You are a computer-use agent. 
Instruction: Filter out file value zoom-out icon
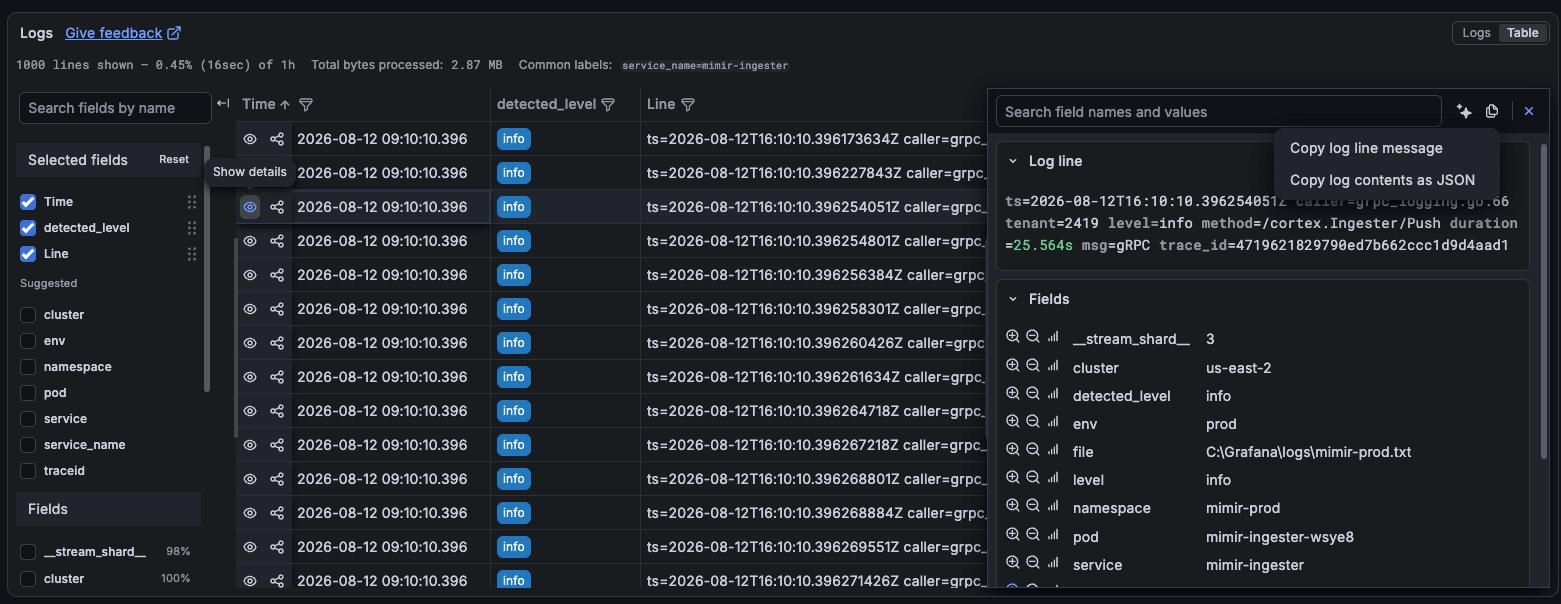tap(1033, 451)
